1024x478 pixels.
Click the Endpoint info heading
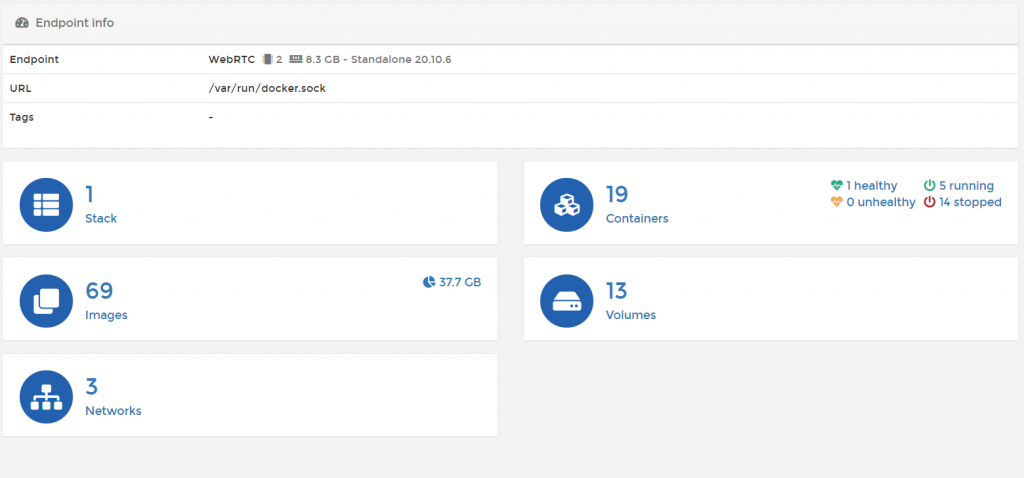[74, 23]
